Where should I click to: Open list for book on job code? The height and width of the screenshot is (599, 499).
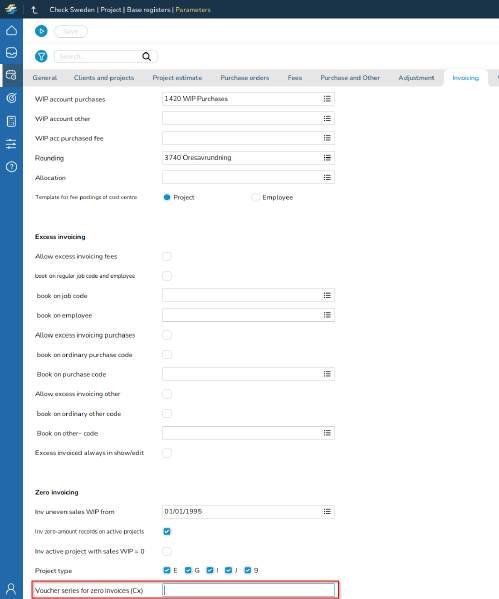[x=327, y=295]
